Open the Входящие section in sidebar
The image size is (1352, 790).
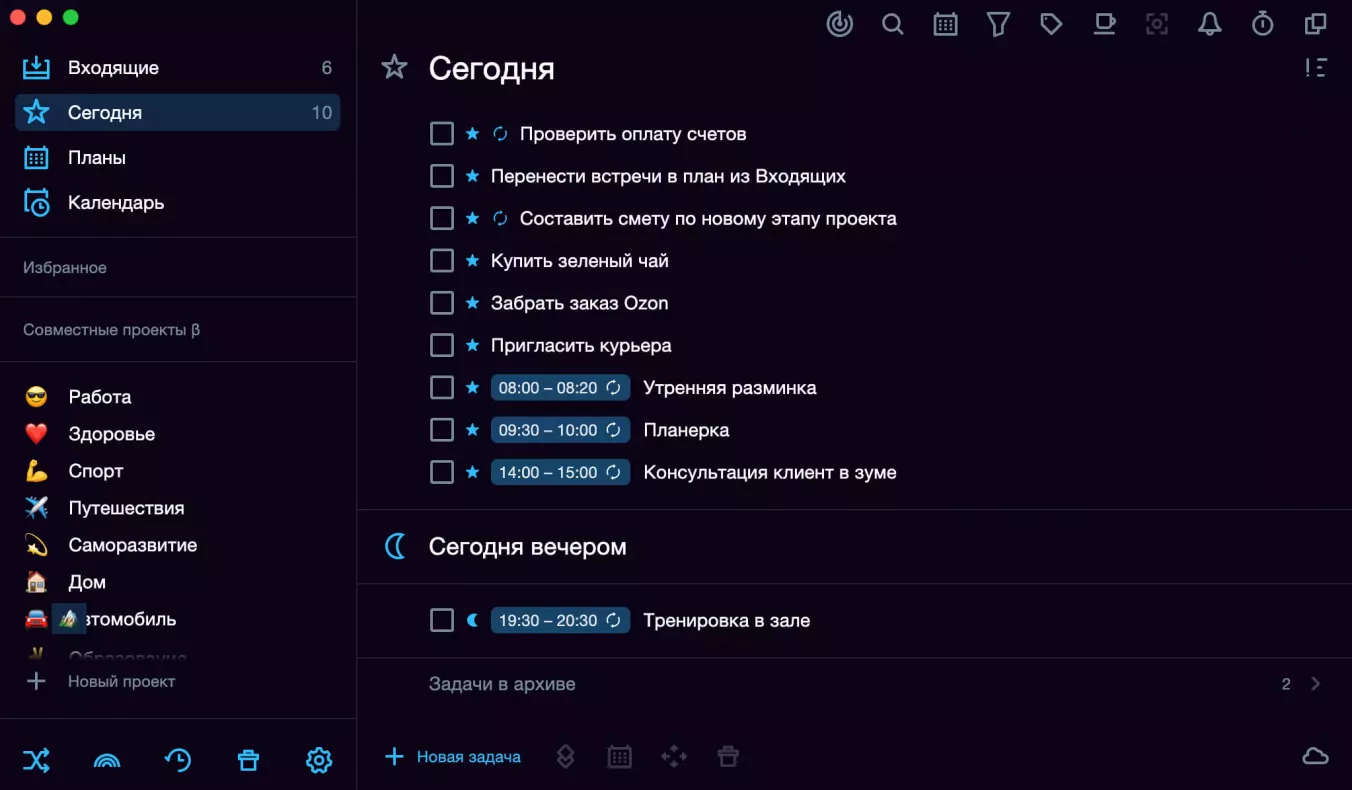pos(178,68)
